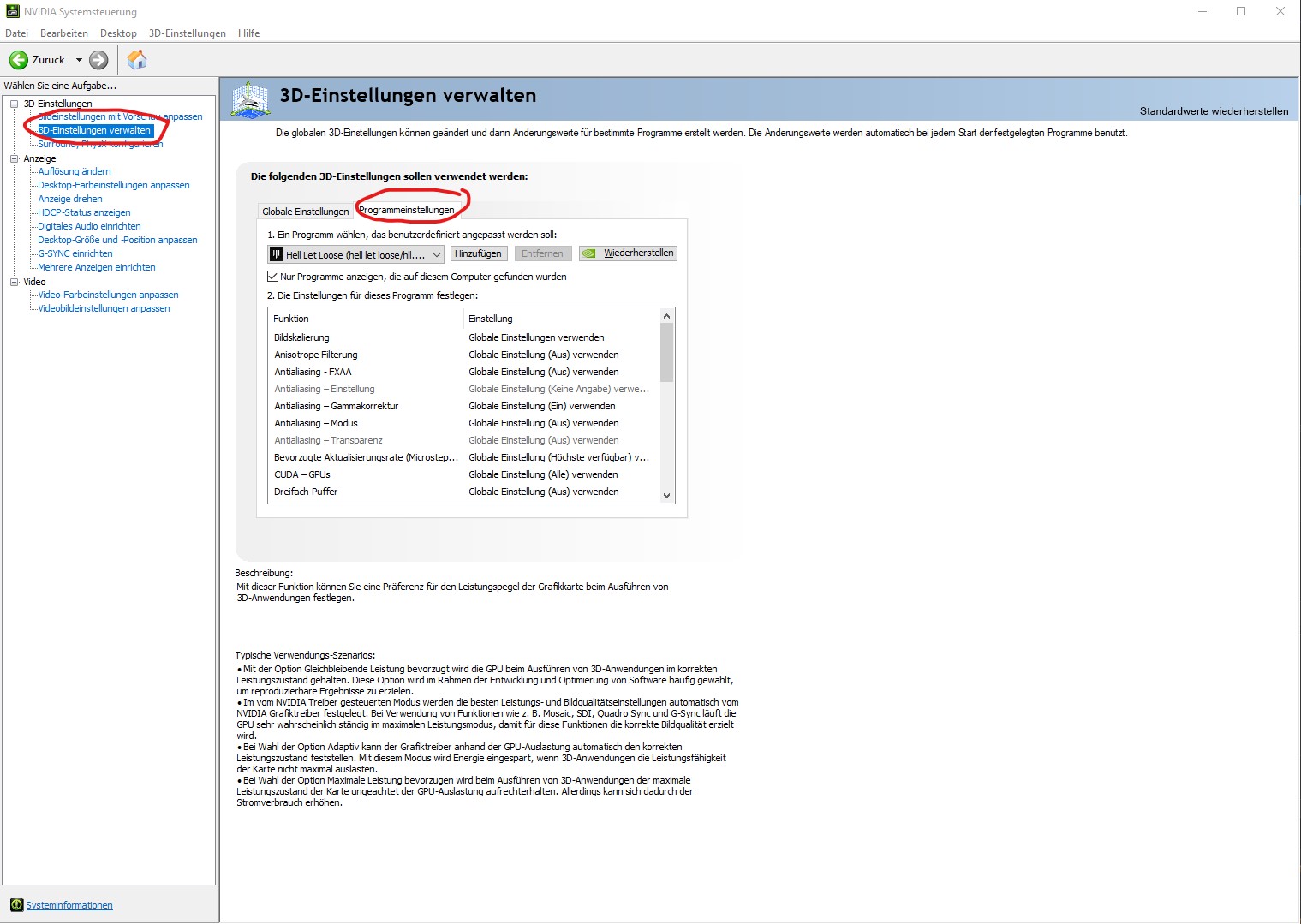Open 'Desktop-Größe und -Position anpassen' task
The width and height of the screenshot is (1301, 924).
tap(117, 240)
